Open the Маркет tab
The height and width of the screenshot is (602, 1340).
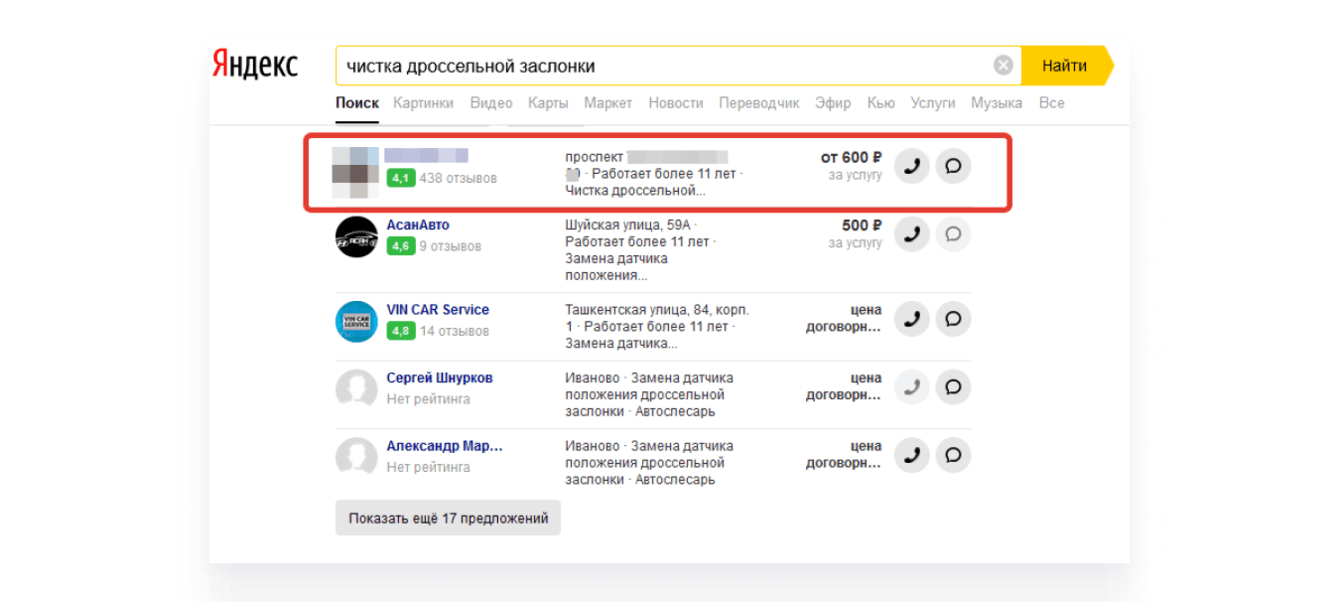point(608,103)
